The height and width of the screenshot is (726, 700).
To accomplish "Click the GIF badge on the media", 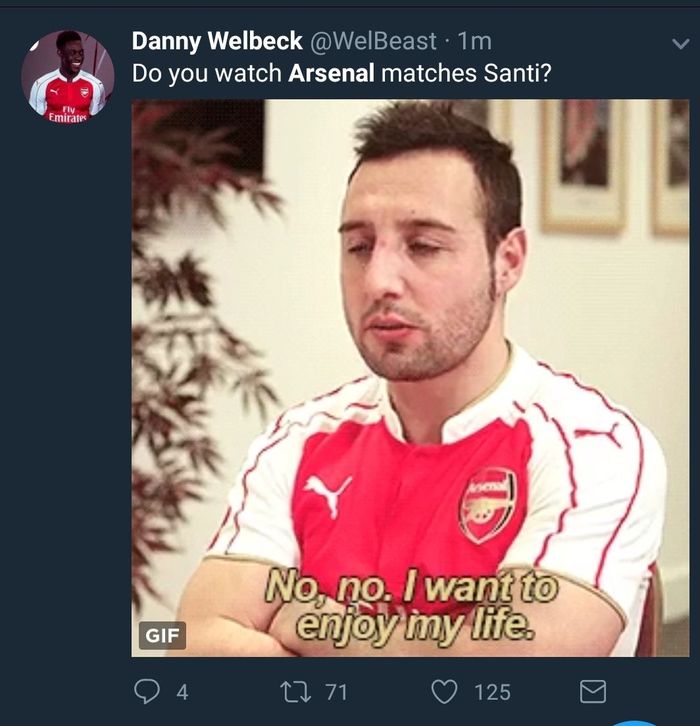I will click(x=162, y=635).
